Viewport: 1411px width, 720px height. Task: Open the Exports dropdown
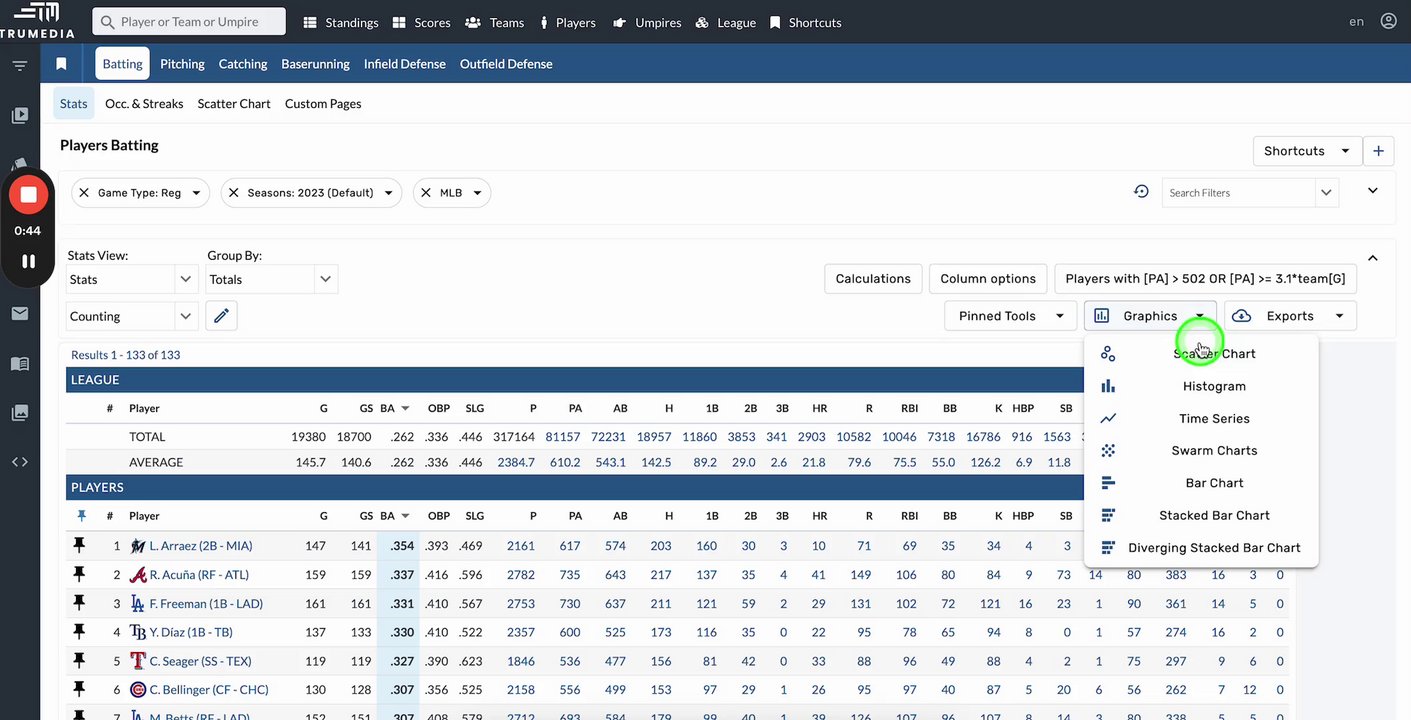tap(1290, 316)
